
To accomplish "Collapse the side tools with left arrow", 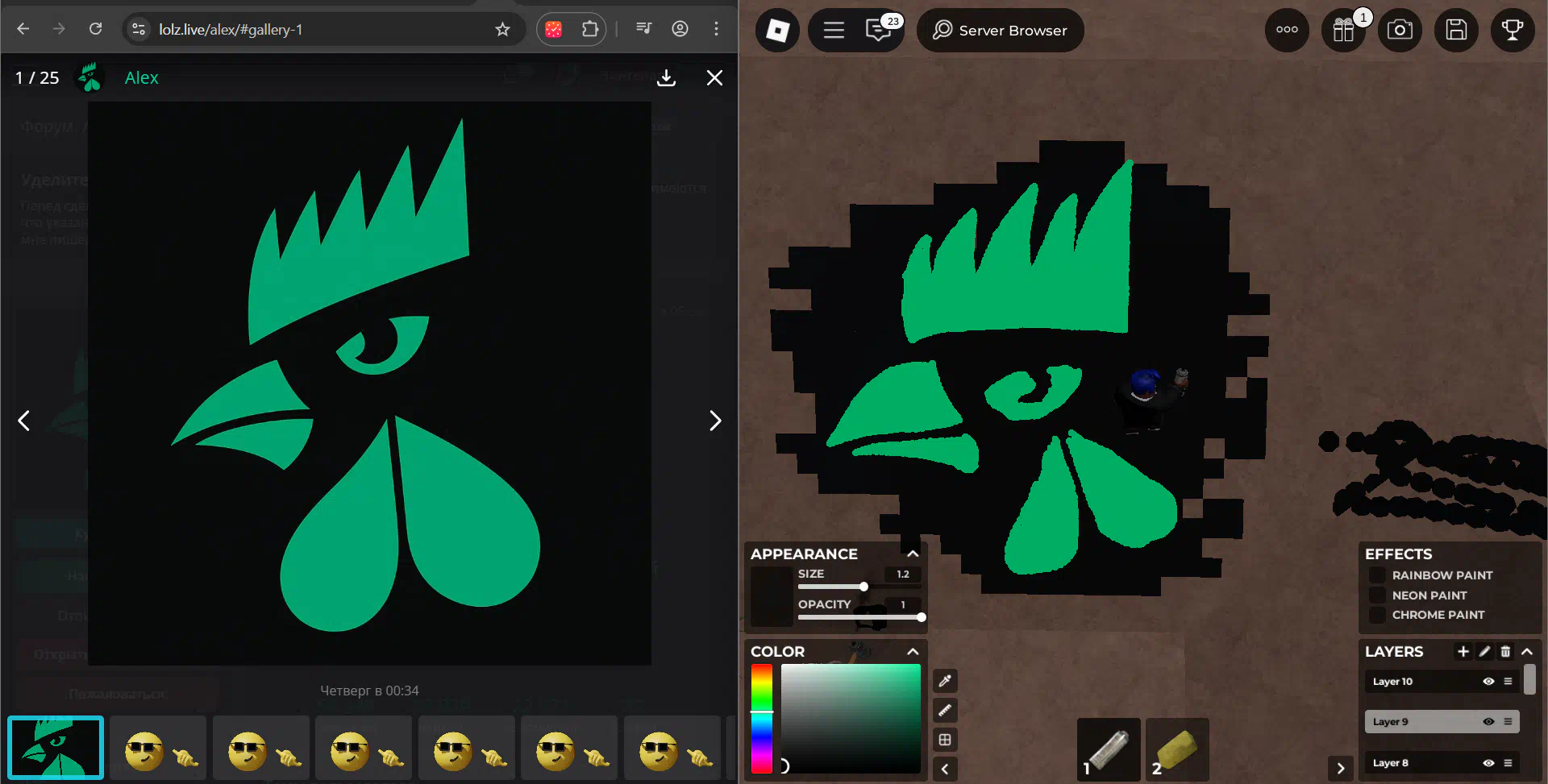I will tap(945, 769).
